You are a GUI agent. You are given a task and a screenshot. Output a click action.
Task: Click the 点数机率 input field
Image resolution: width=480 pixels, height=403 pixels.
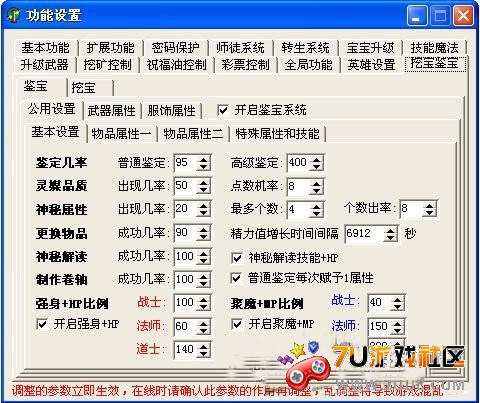point(298,186)
